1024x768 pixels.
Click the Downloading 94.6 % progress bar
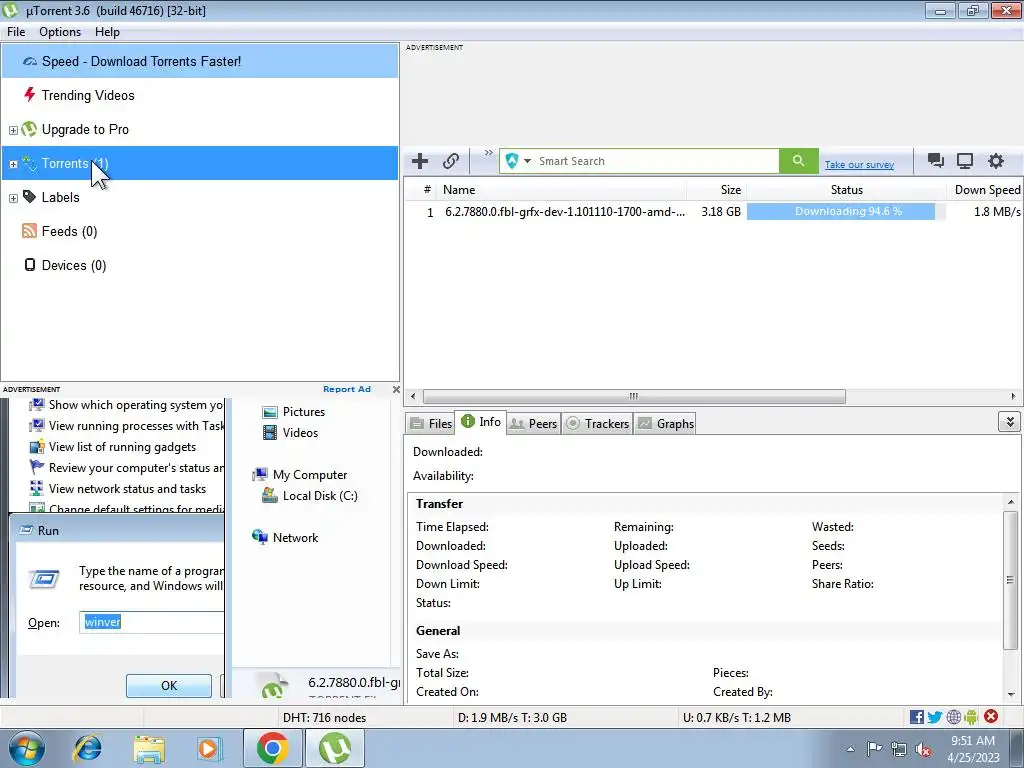point(846,212)
